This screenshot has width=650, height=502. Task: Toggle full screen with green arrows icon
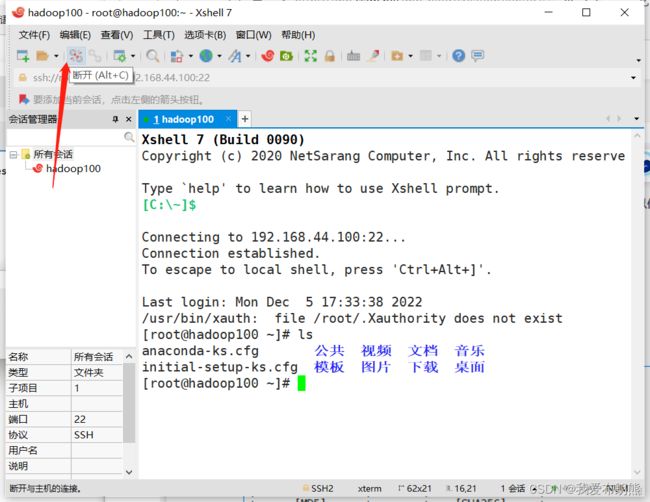pos(310,56)
